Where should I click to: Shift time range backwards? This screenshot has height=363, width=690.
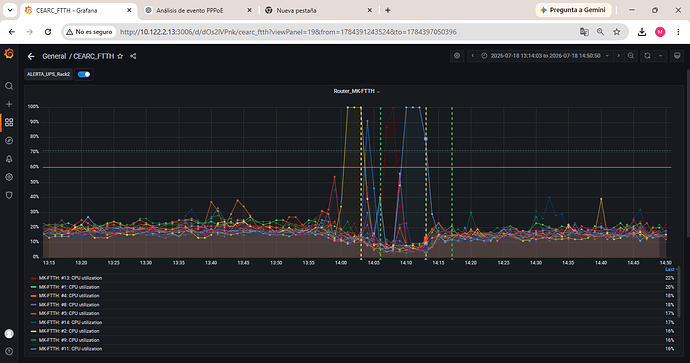(473, 56)
